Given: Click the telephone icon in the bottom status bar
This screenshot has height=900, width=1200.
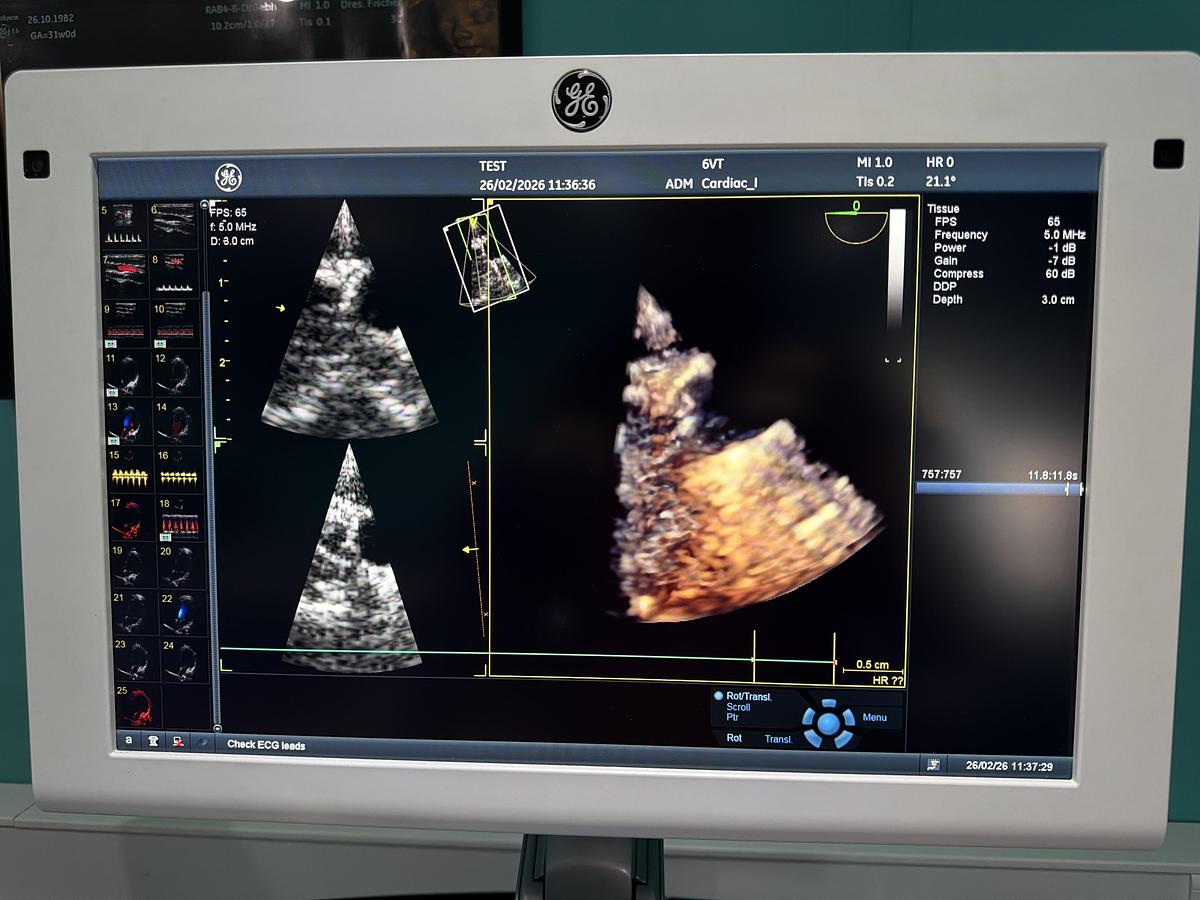Looking at the screenshot, I should (x=153, y=741).
